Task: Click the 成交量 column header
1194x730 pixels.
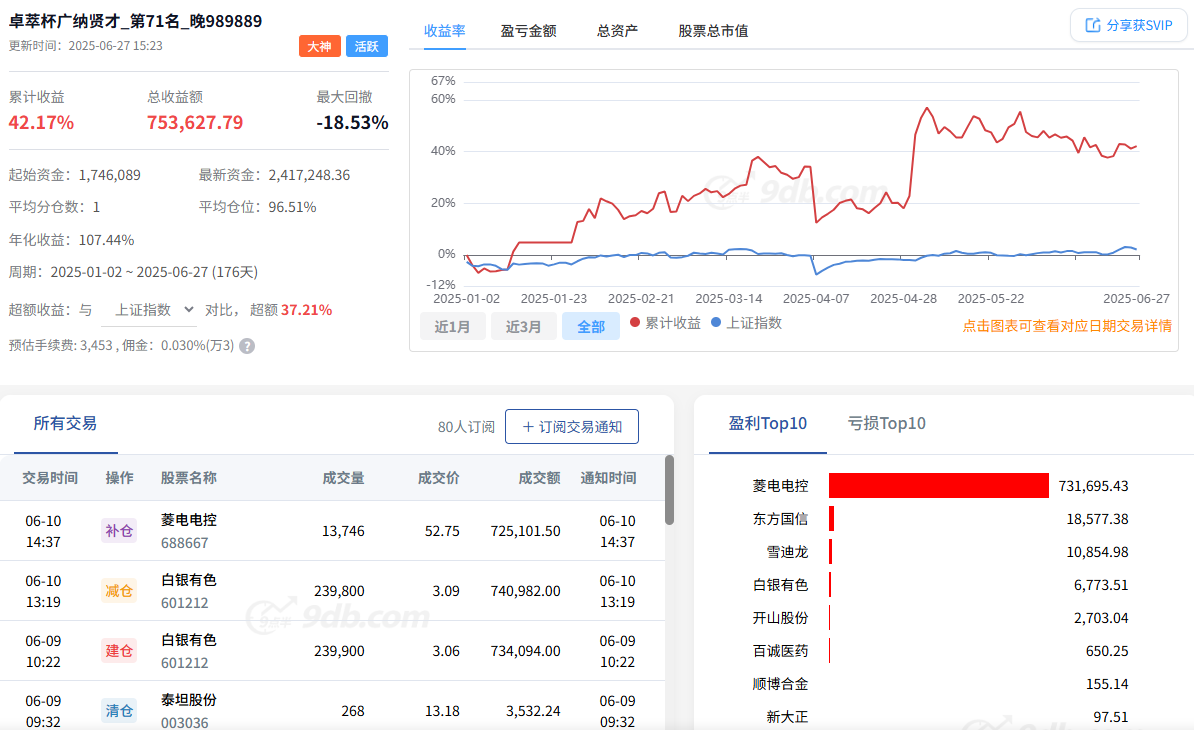Action: click(x=343, y=478)
